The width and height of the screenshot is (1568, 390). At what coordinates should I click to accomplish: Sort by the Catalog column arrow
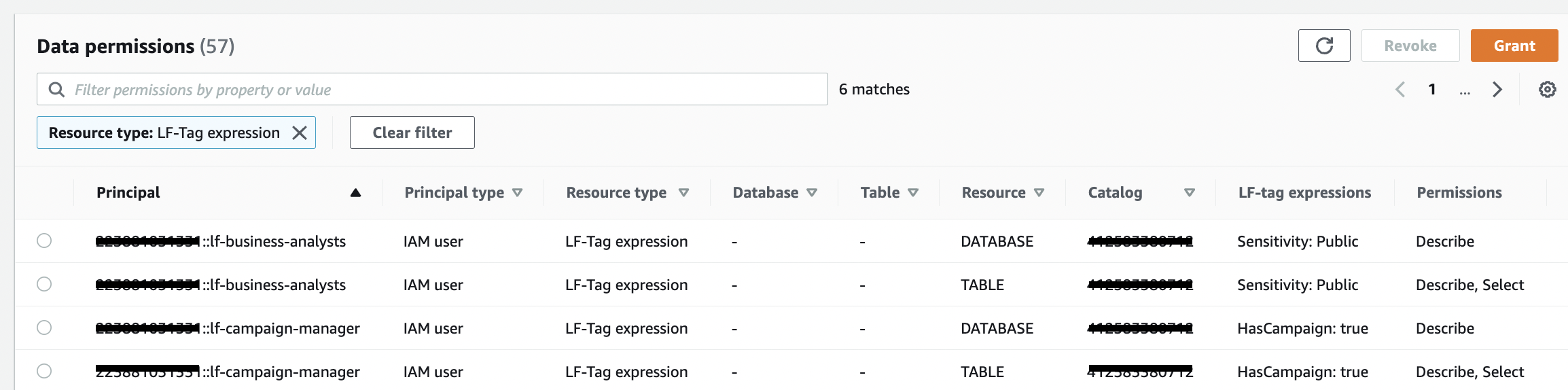pyautogui.click(x=1189, y=193)
